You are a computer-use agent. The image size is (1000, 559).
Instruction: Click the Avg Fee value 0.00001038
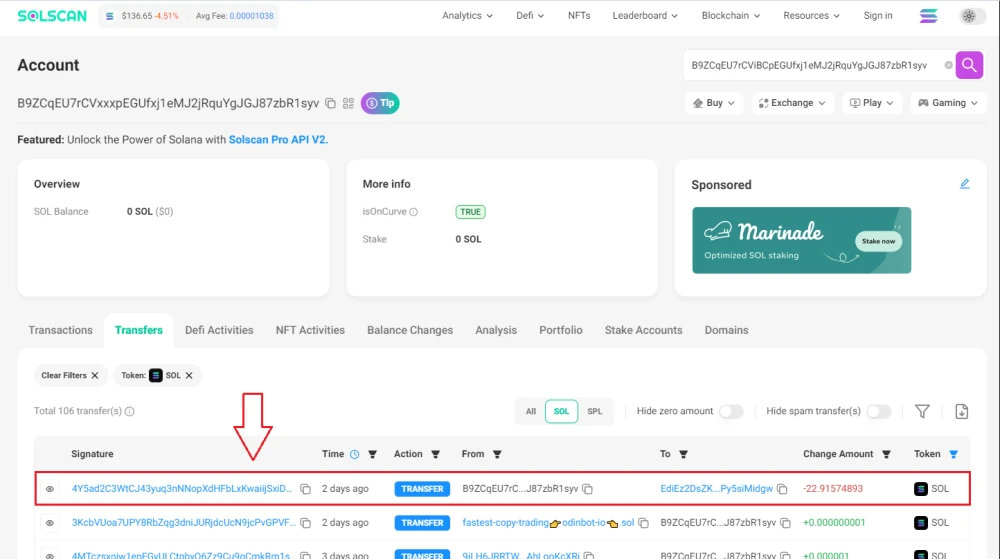point(251,16)
